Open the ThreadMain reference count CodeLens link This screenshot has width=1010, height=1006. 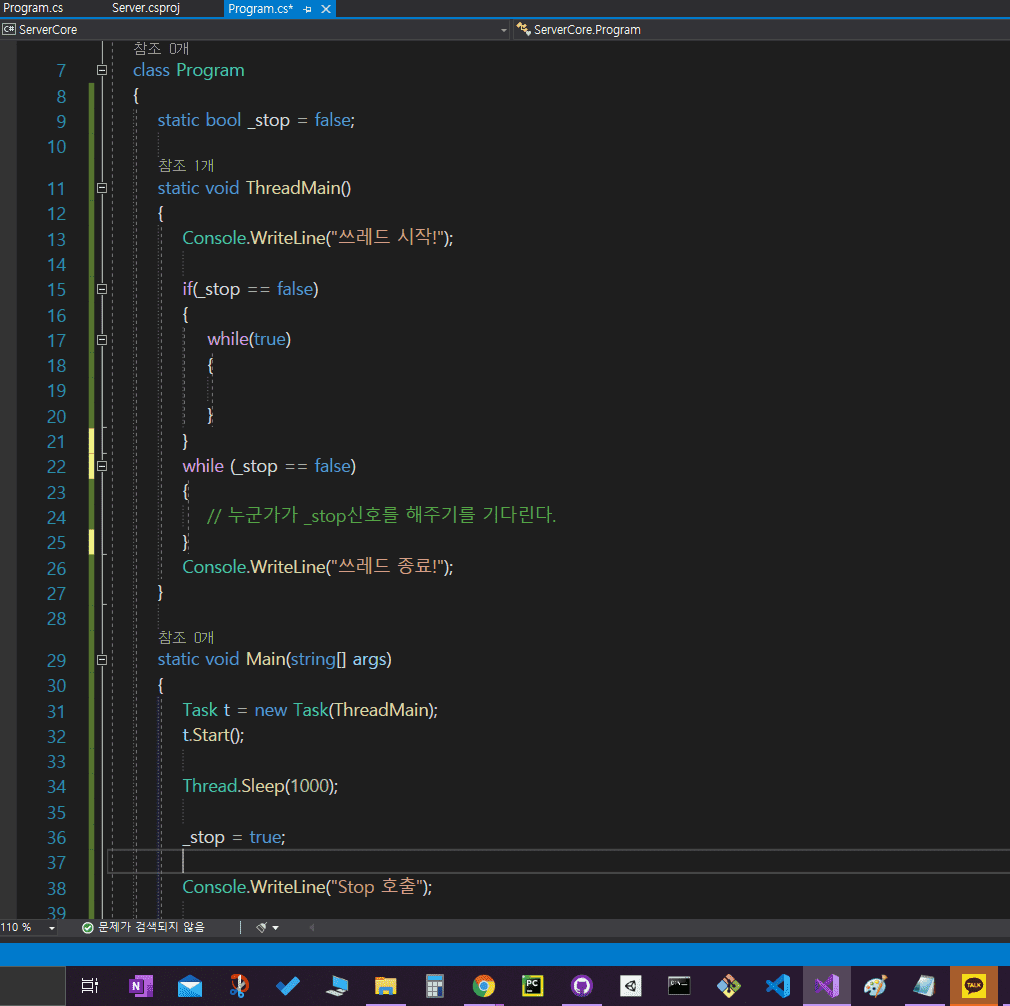pos(185,165)
